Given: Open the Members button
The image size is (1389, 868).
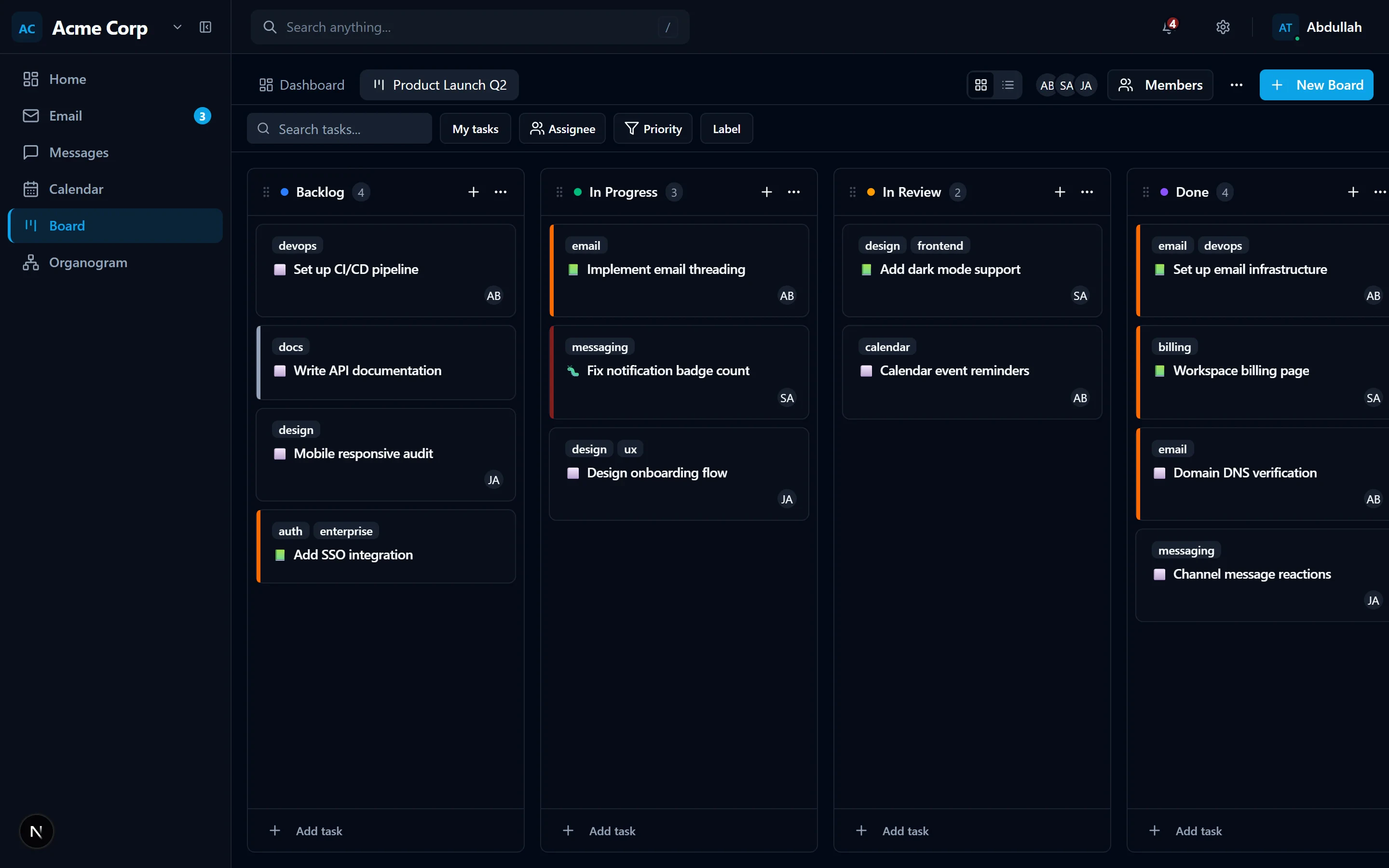Looking at the screenshot, I should [1160, 85].
